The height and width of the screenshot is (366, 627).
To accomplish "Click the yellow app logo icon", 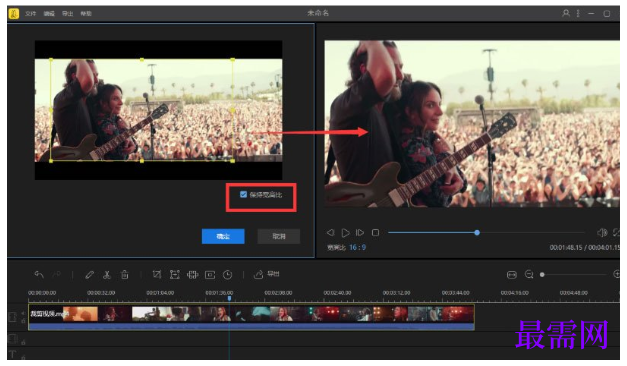I will tap(14, 14).
